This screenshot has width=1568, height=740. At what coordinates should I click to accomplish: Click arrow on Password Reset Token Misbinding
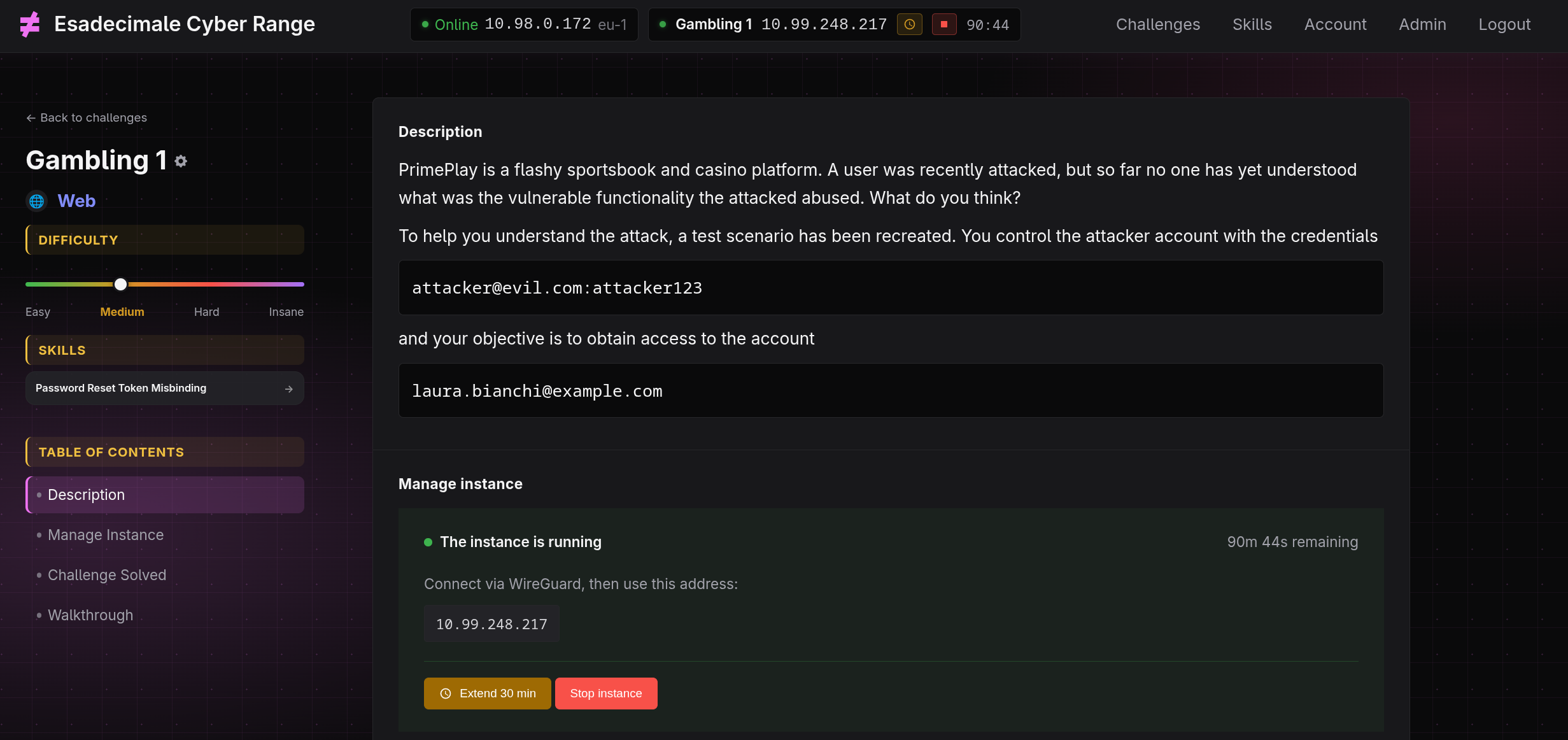point(289,388)
